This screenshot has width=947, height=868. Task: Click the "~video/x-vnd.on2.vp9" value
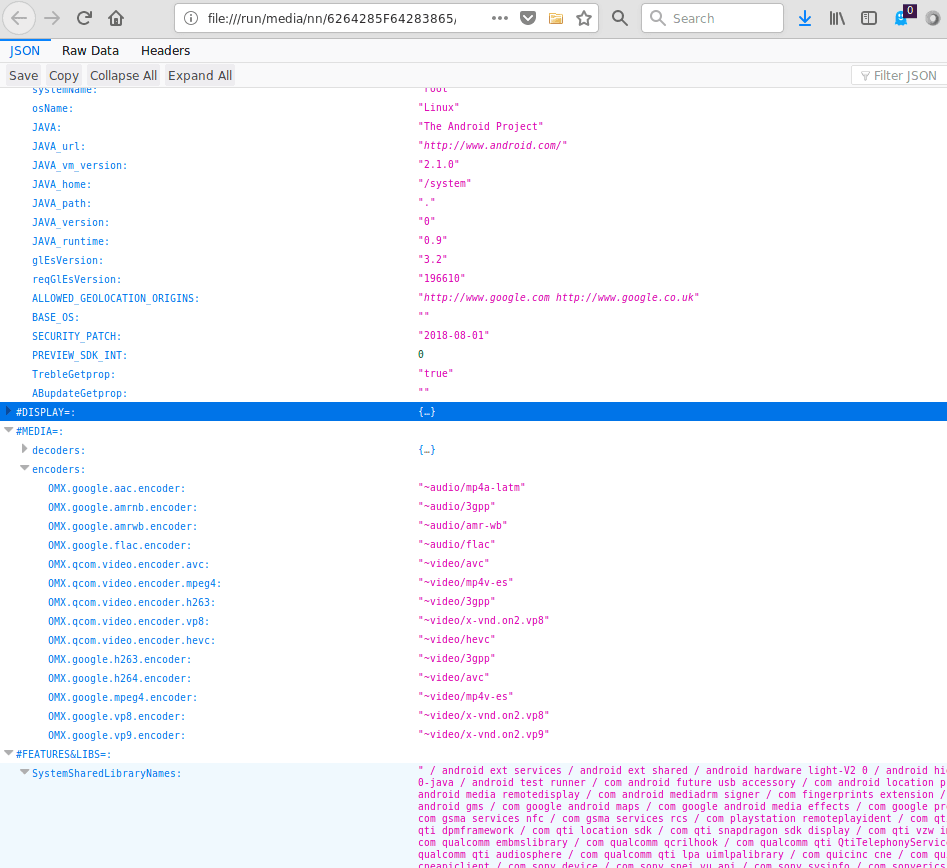tap(483, 735)
